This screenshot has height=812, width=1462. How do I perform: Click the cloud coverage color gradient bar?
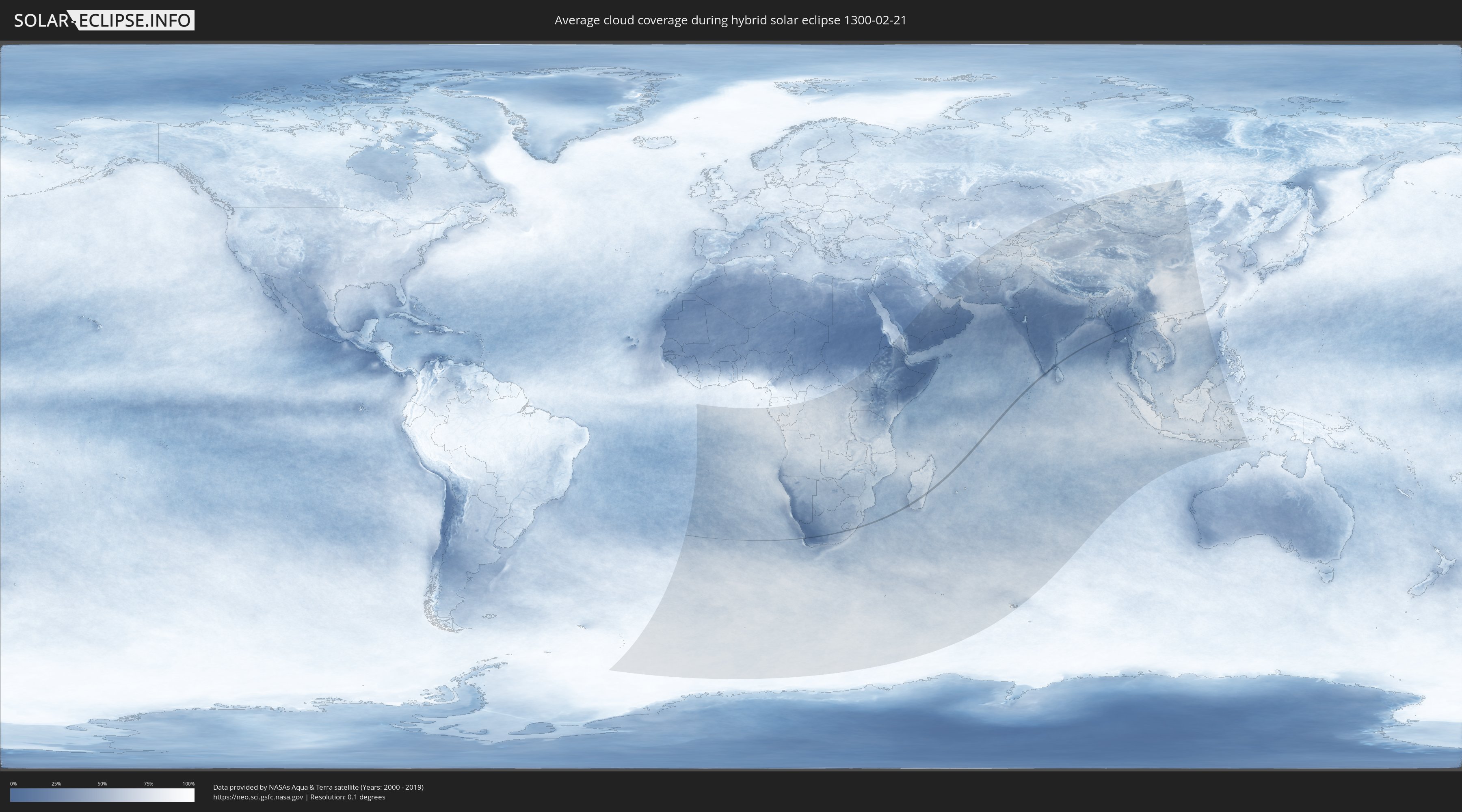(x=102, y=795)
